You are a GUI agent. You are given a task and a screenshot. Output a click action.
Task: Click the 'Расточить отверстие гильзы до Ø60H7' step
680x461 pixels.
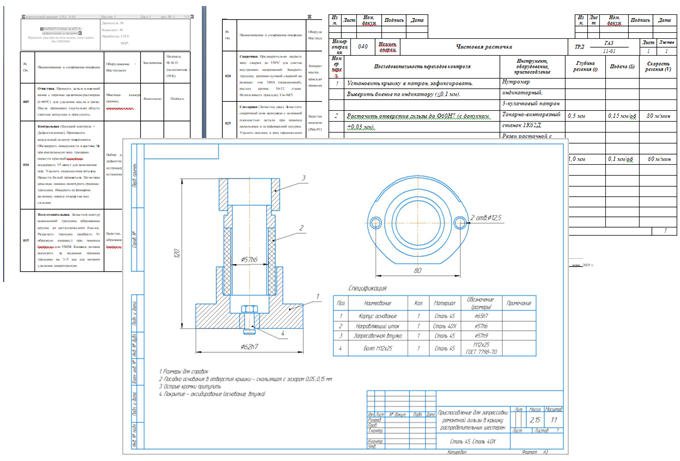click(x=419, y=116)
